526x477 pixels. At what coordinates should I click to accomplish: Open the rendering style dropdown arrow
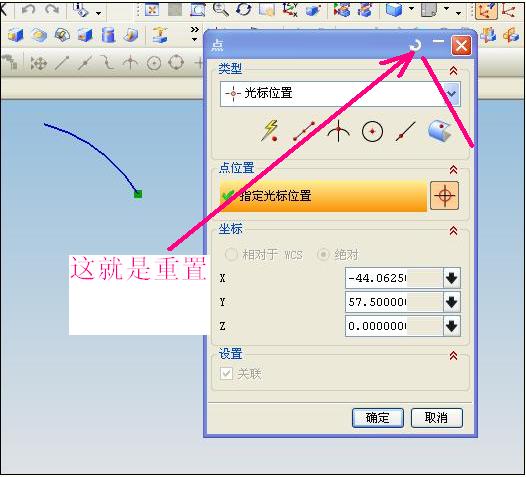click(x=411, y=9)
